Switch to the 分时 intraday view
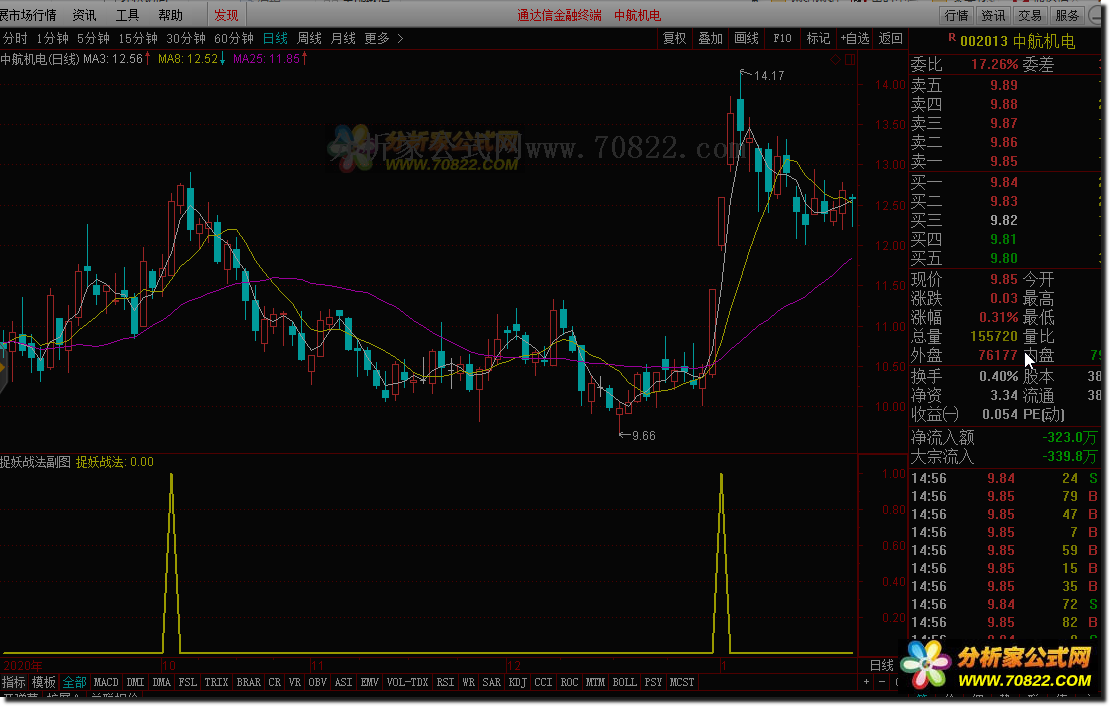1111x706 pixels. point(15,38)
